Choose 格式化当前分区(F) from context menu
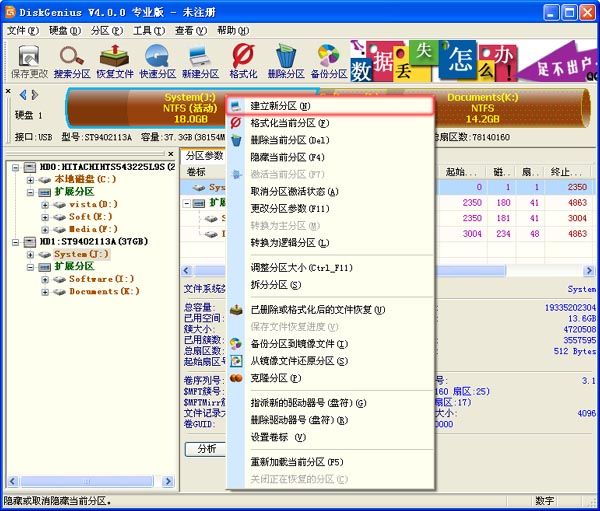 pyautogui.click(x=330, y=123)
